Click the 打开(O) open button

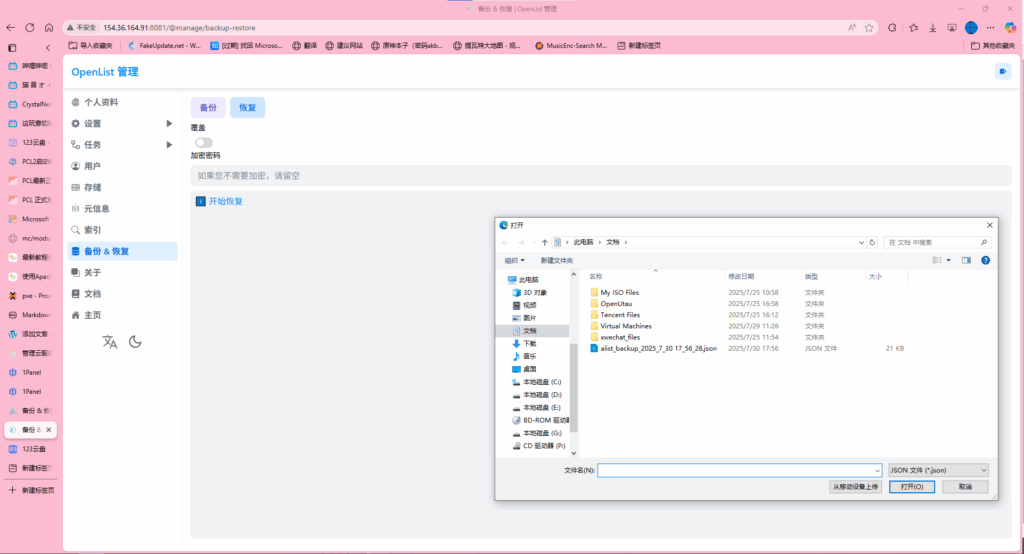pyautogui.click(x=917, y=486)
